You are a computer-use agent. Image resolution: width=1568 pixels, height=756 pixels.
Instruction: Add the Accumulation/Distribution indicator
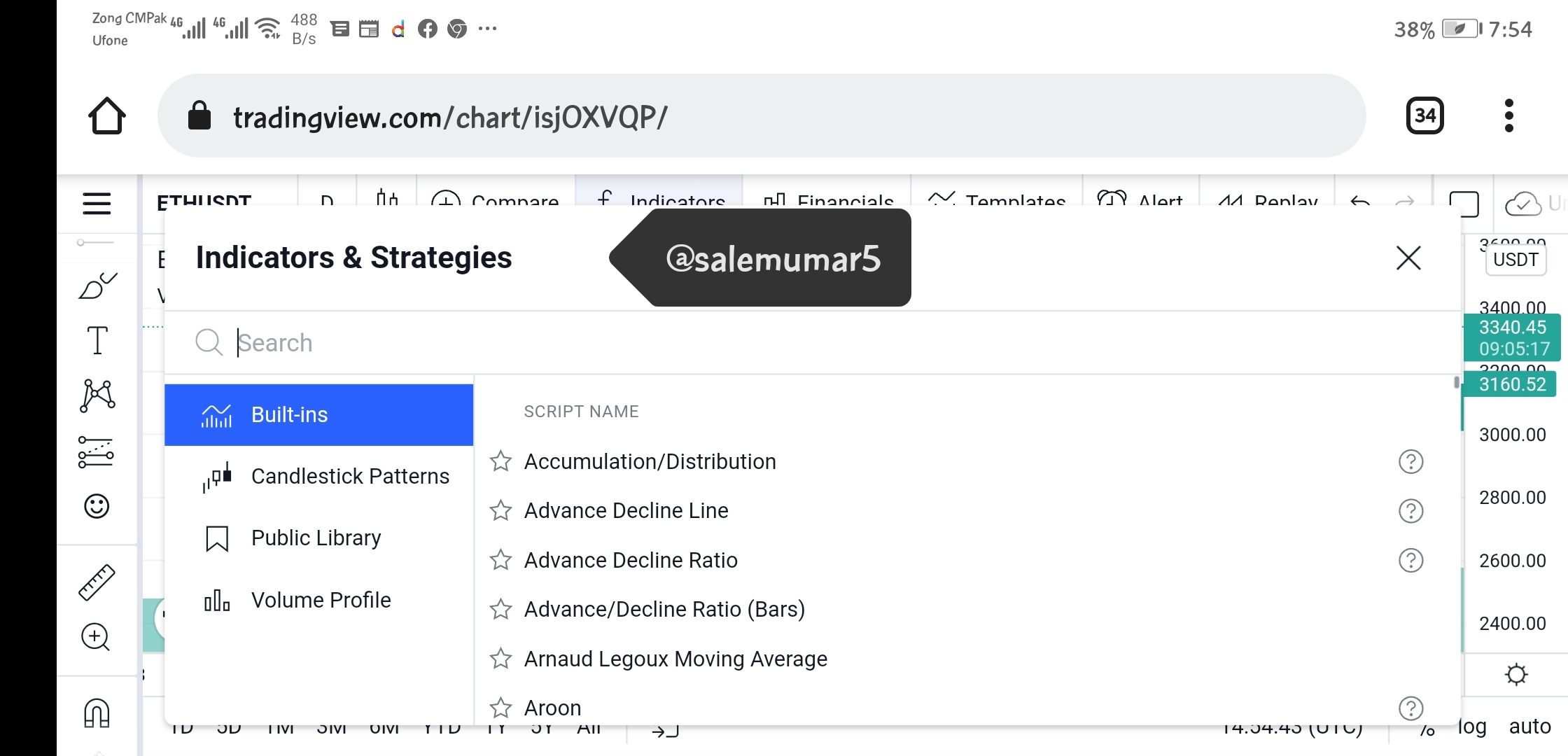pyautogui.click(x=650, y=462)
